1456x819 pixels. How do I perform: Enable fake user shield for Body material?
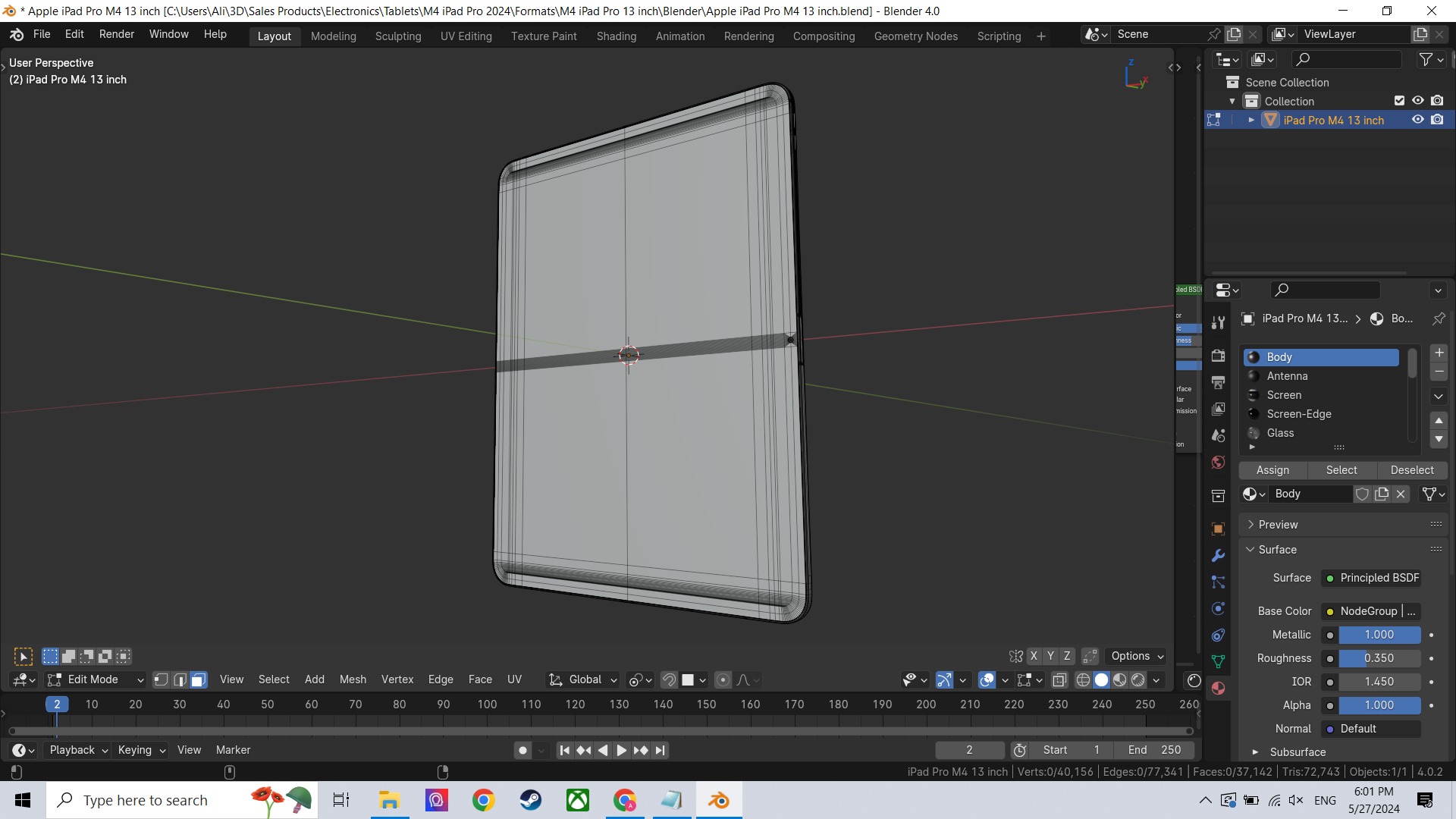(1362, 494)
